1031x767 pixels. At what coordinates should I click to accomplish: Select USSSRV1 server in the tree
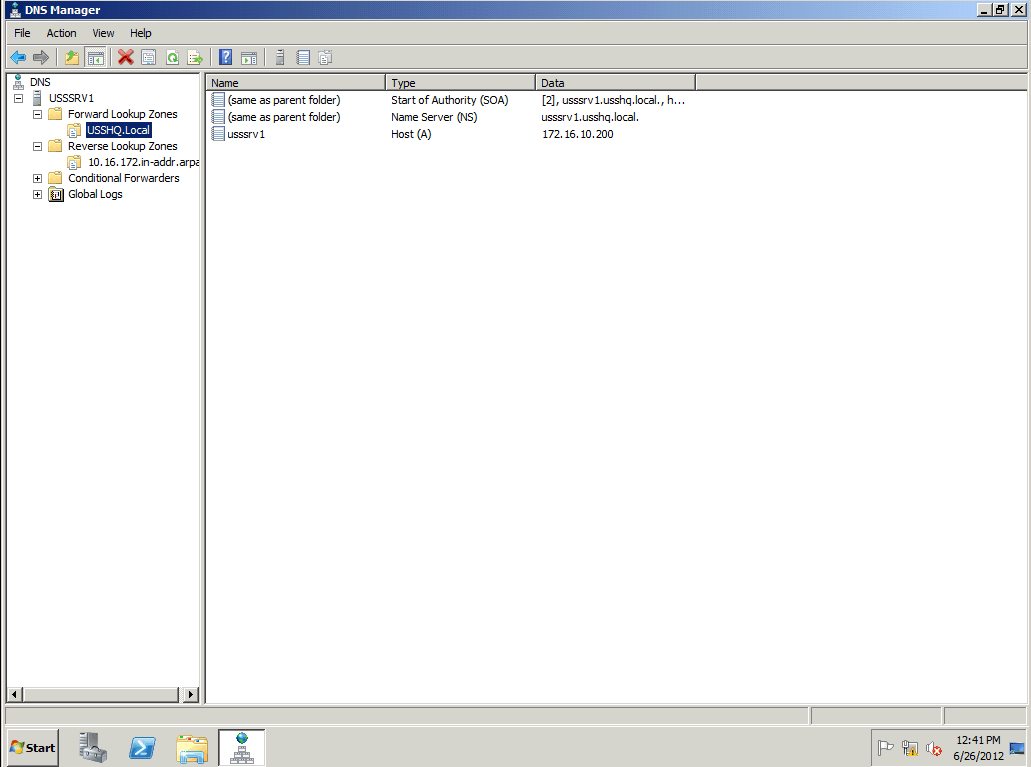[x=71, y=98]
